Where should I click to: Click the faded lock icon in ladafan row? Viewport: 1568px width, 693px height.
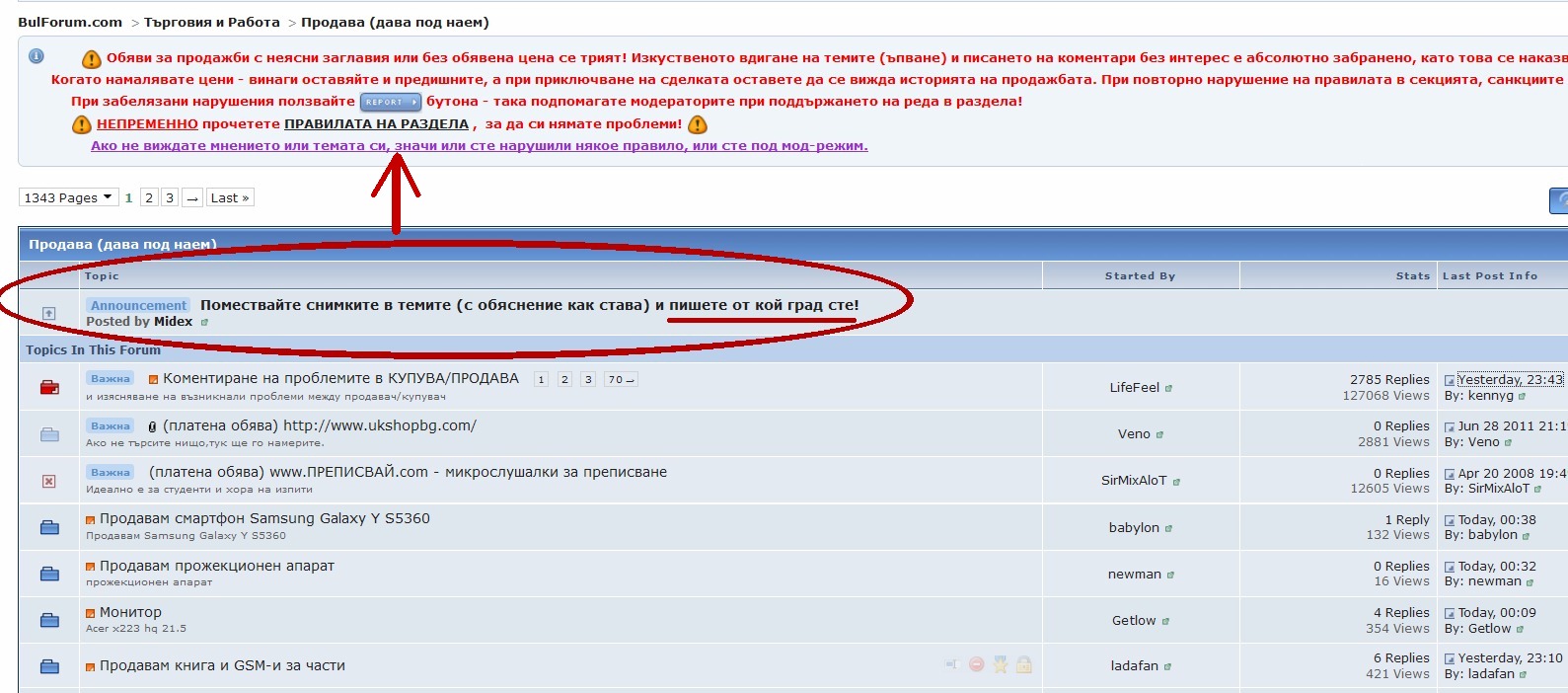click(1024, 665)
